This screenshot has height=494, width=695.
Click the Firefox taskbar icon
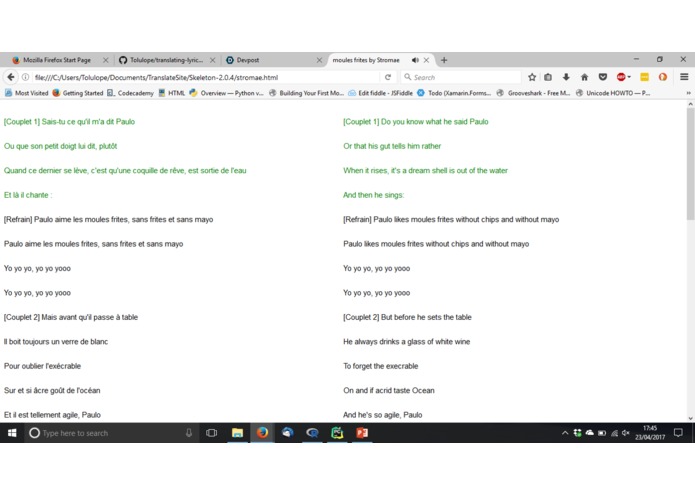point(262,433)
